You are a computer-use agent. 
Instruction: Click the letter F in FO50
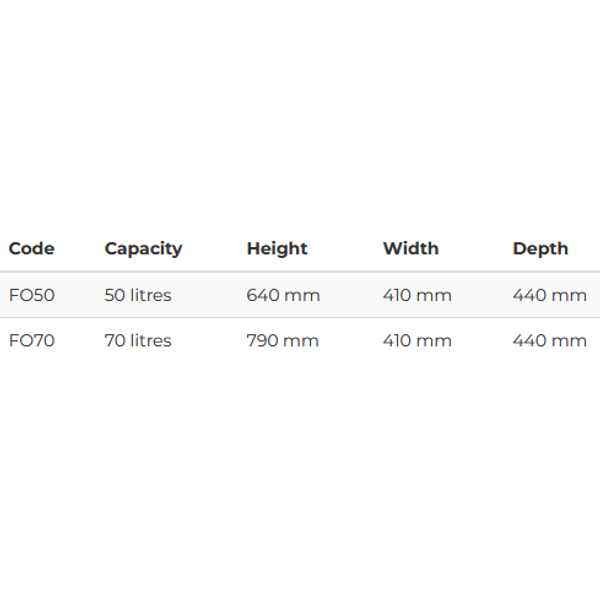pyautogui.click(x=13, y=295)
